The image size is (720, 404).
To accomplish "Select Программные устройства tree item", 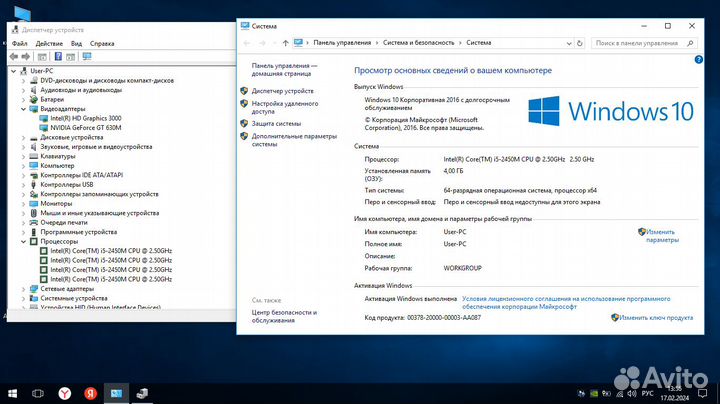I will click(79, 232).
